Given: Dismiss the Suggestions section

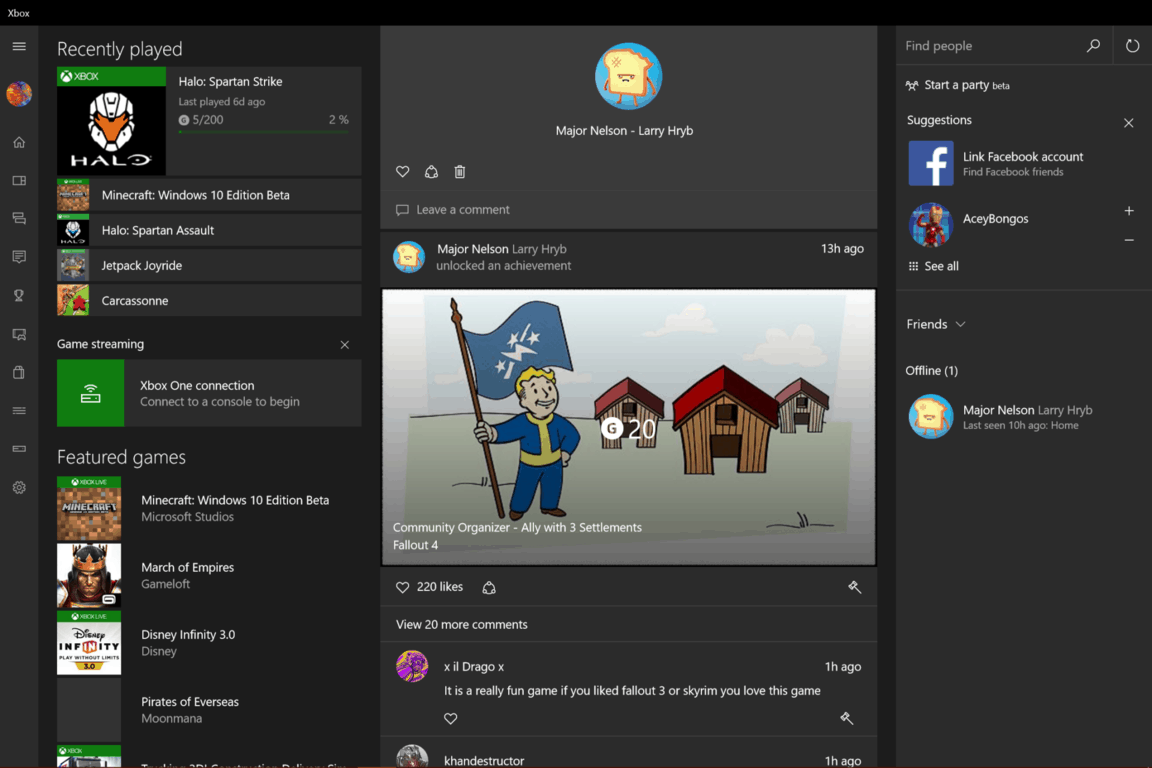Looking at the screenshot, I should (x=1128, y=123).
